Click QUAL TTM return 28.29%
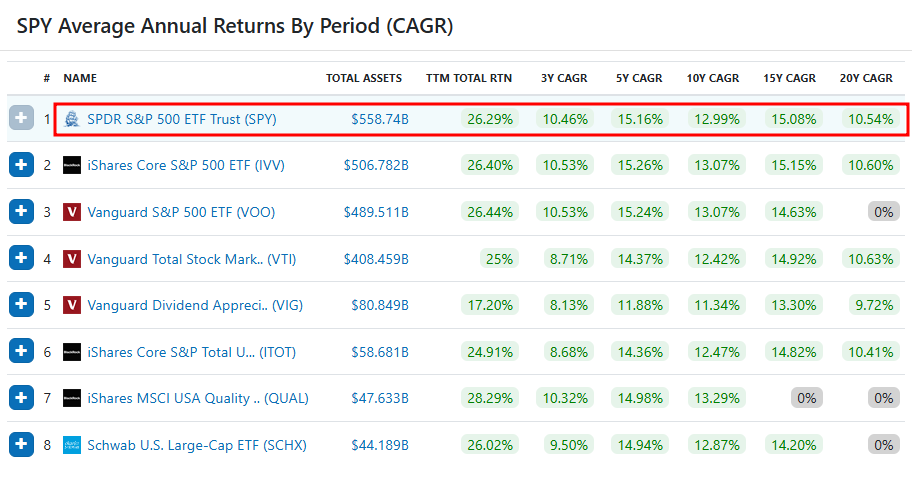 point(490,399)
